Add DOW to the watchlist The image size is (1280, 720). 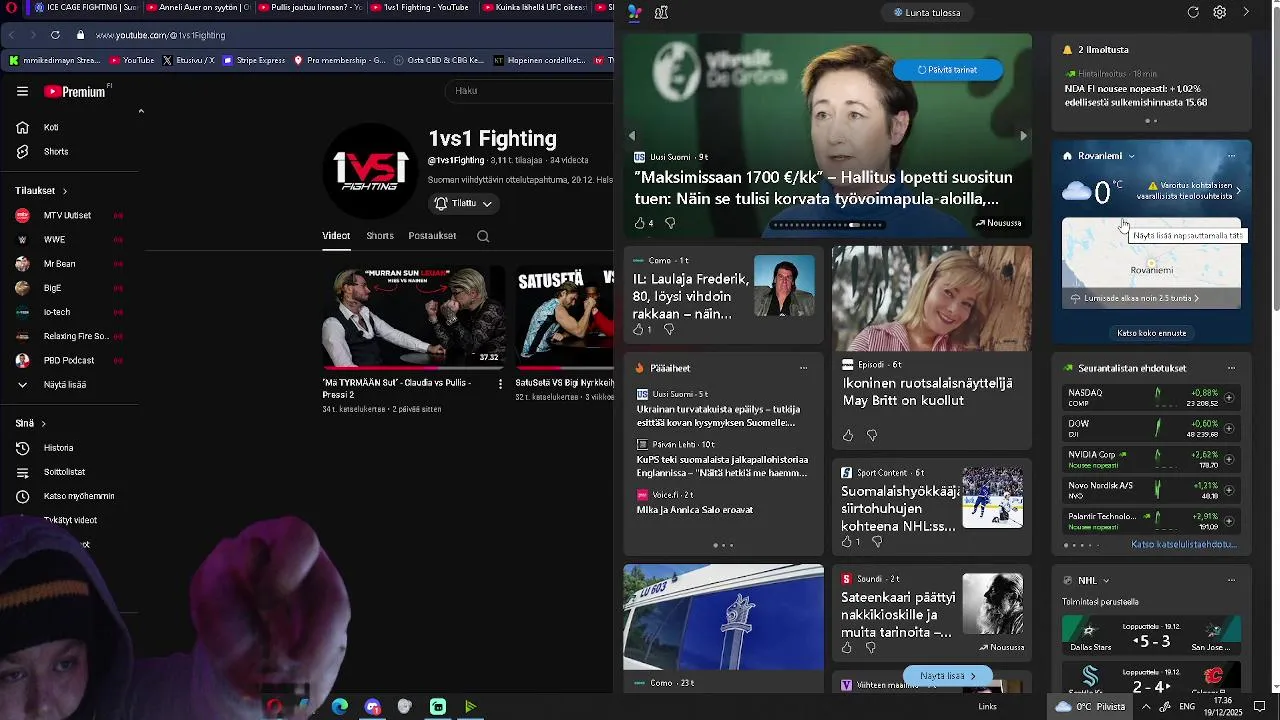(1229, 429)
